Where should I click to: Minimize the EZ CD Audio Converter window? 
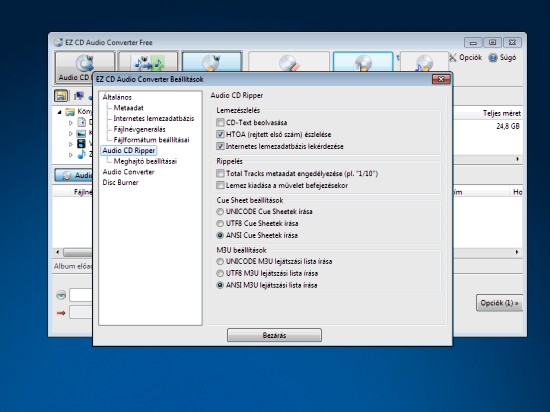click(x=473, y=43)
